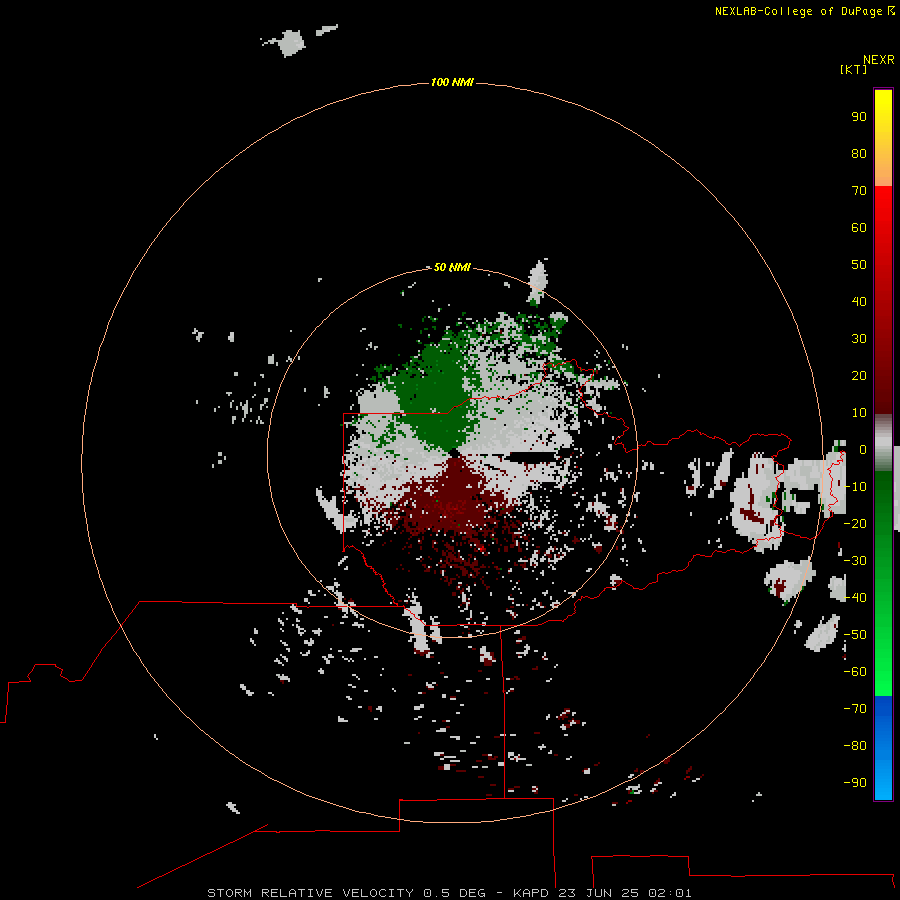Click the 10 value on the velocity scale
Viewport: 900px width, 900px height.
tap(859, 413)
